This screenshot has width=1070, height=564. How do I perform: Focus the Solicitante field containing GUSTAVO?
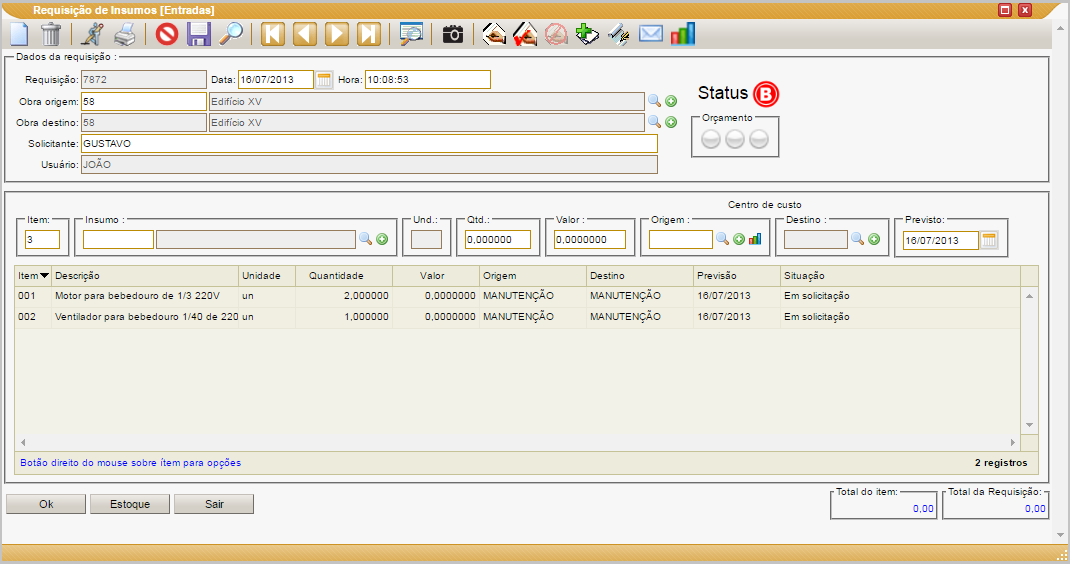click(369, 143)
